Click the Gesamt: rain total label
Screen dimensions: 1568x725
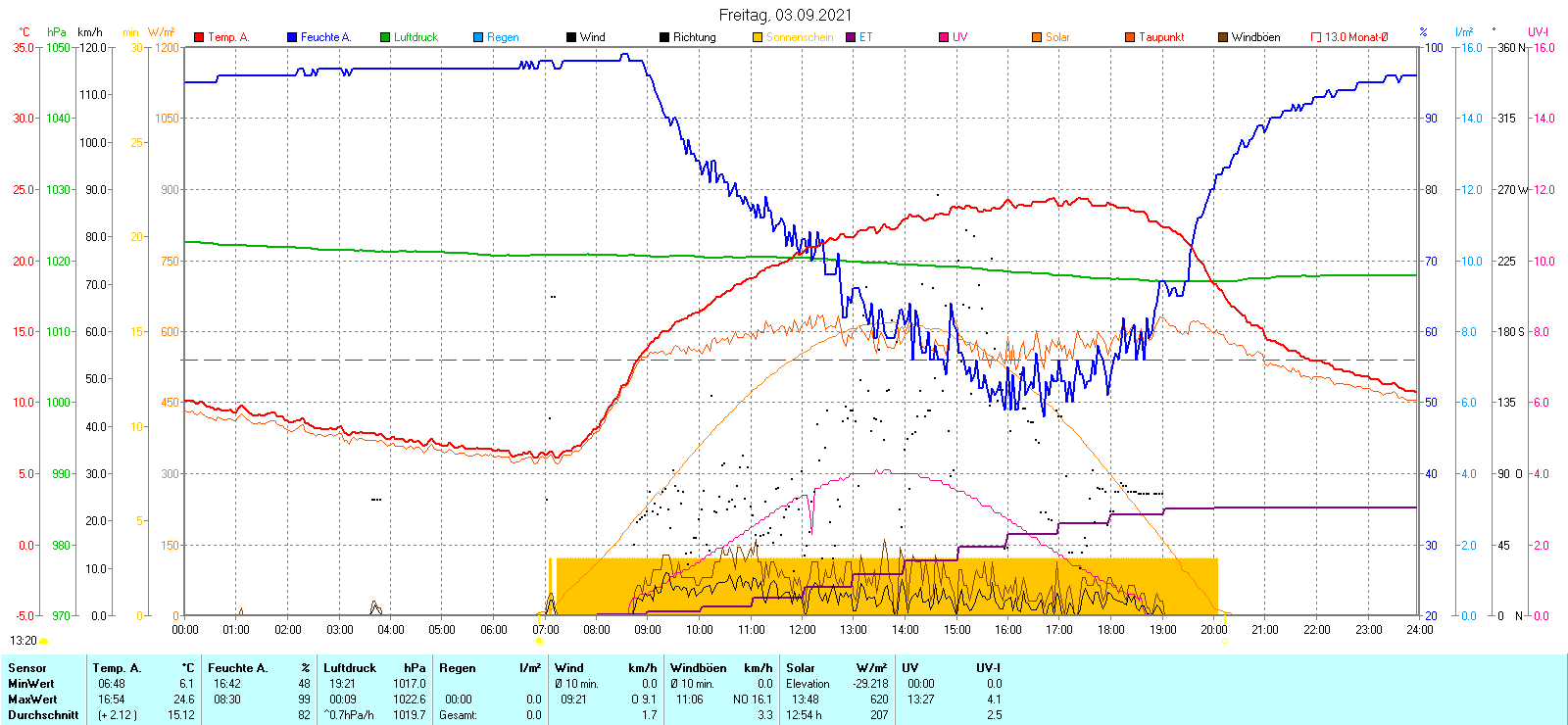[459, 715]
